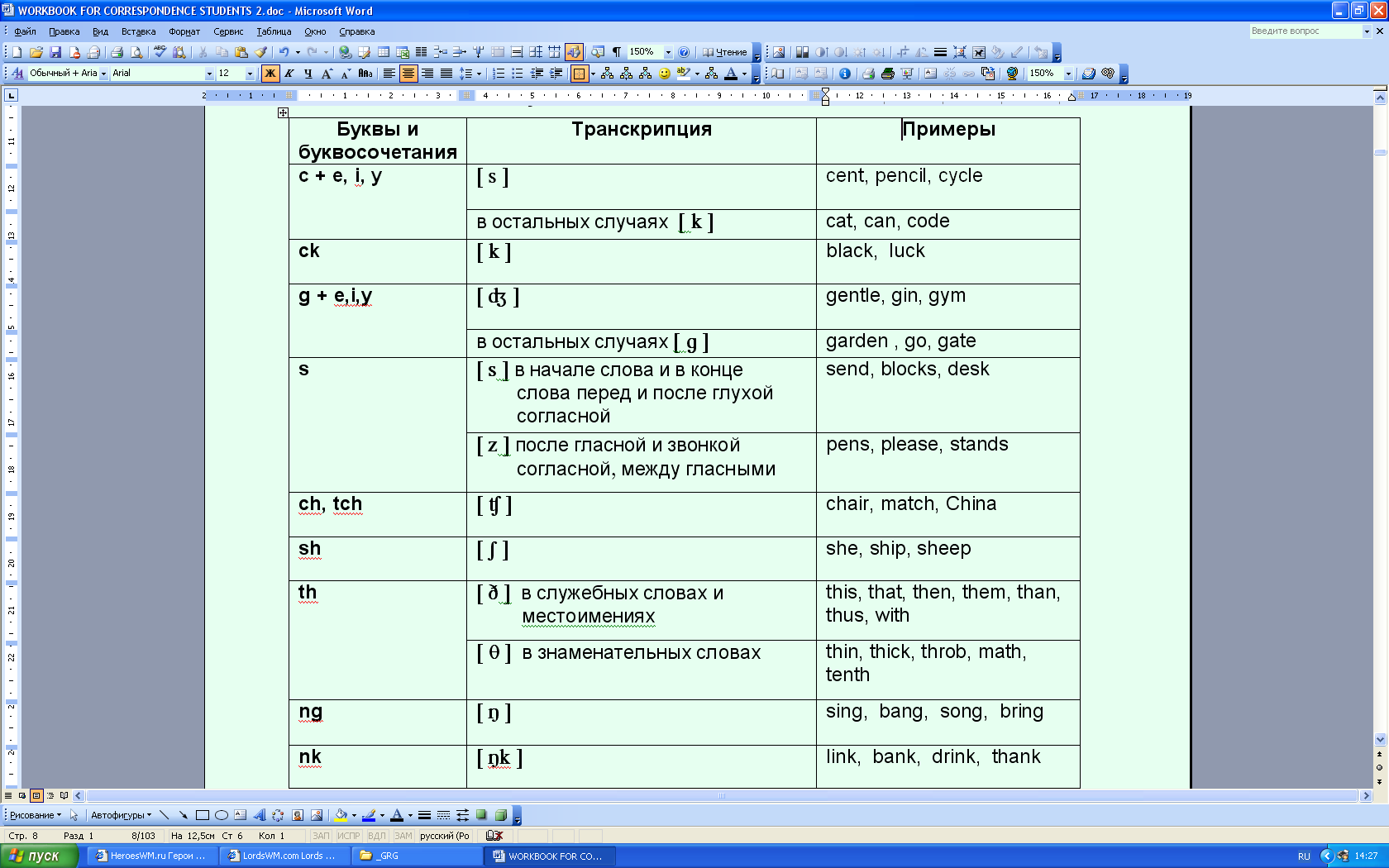Open the Таблица menu
The image size is (1389, 868).
point(274,31)
